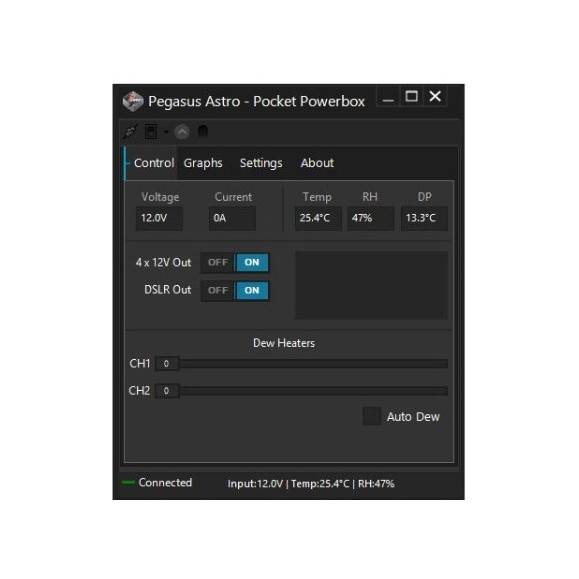Image resolution: width=579 pixels, height=579 pixels.
Task: Turn DSLR Out to OFF
Action: click(217, 291)
